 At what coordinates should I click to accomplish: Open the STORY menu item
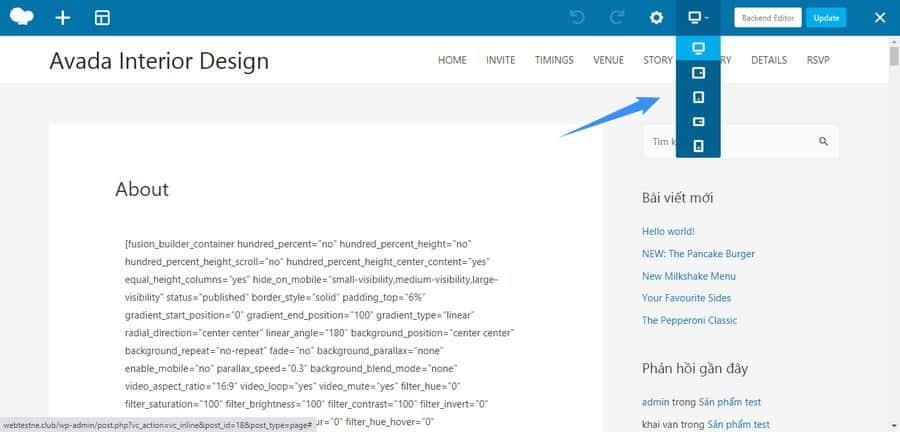(658, 60)
